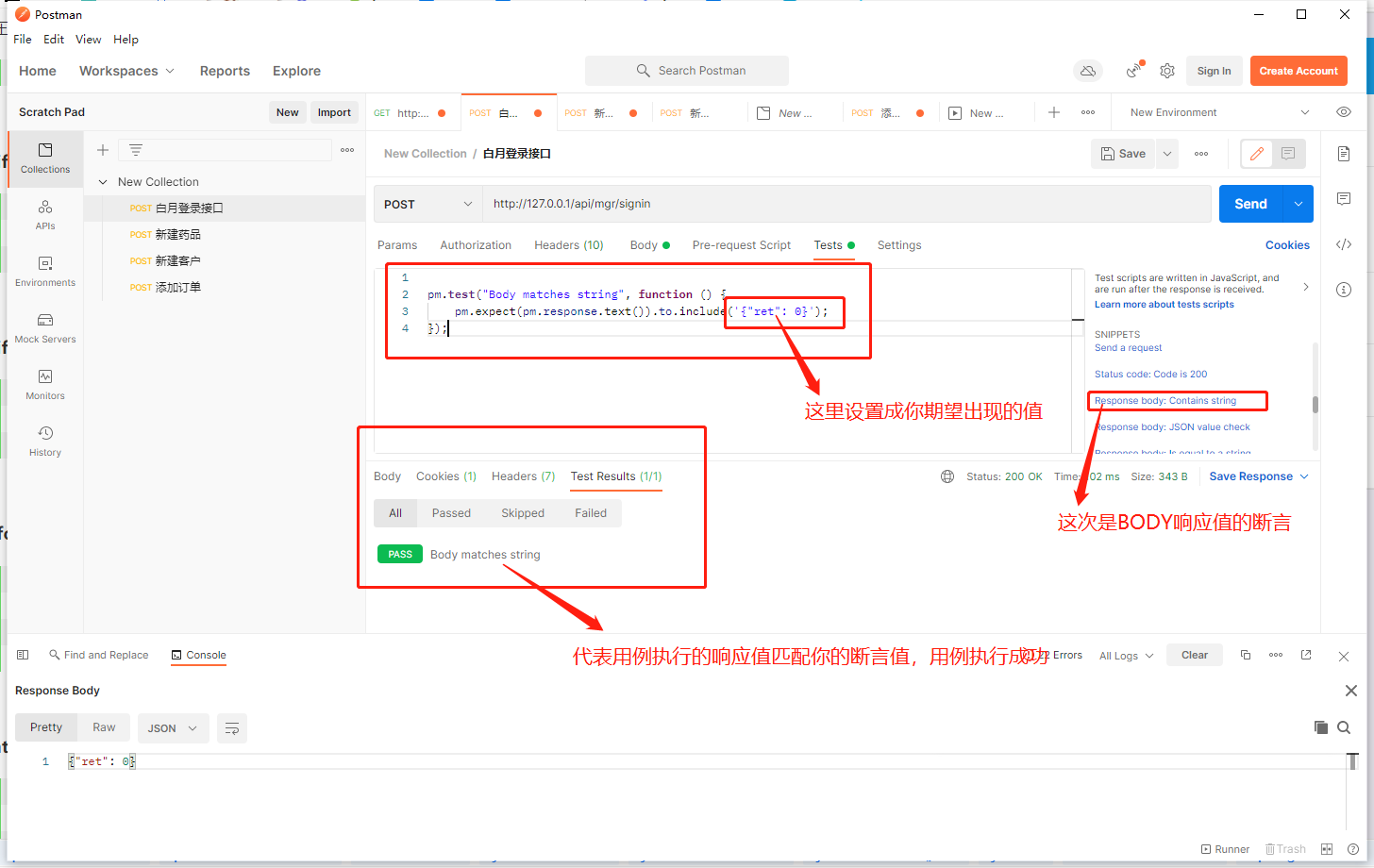Click the environment quick look eye icon
The width and height of the screenshot is (1374, 868).
point(1344,112)
